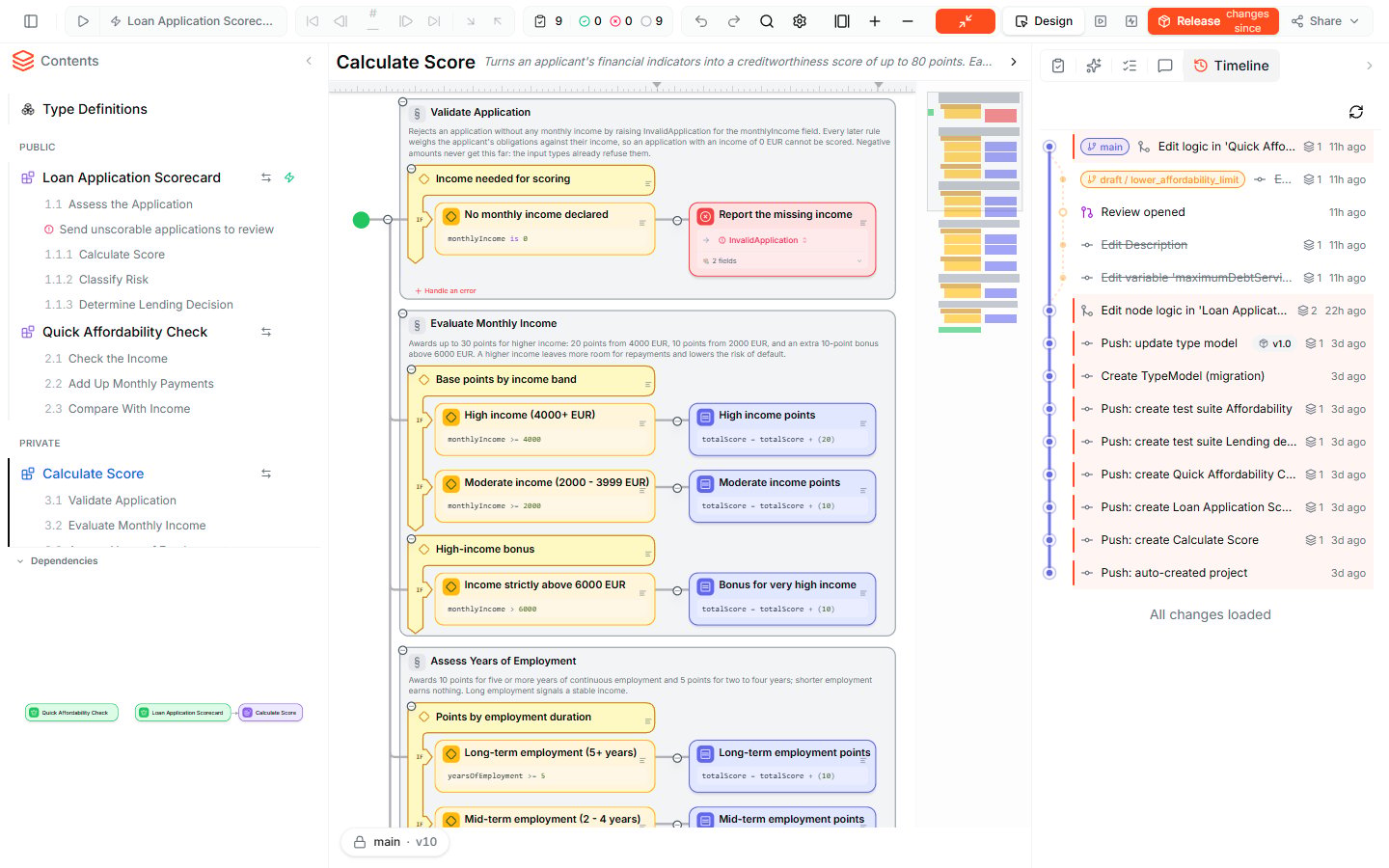Refresh the timeline
This screenshot has height=868, width=1389.
point(1356,112)
